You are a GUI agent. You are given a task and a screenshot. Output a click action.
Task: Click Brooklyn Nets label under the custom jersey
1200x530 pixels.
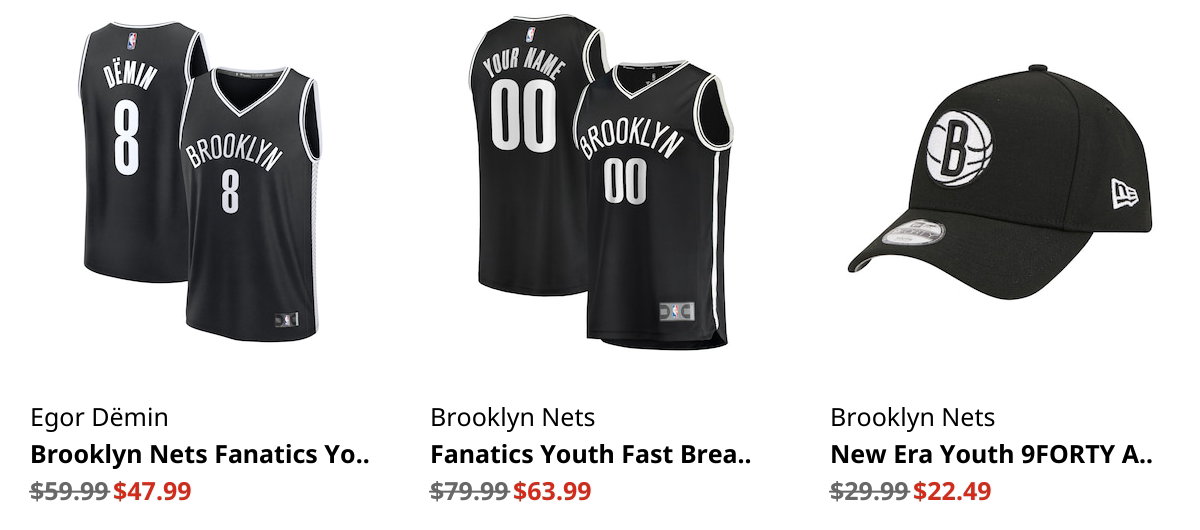tap(512, 417)
